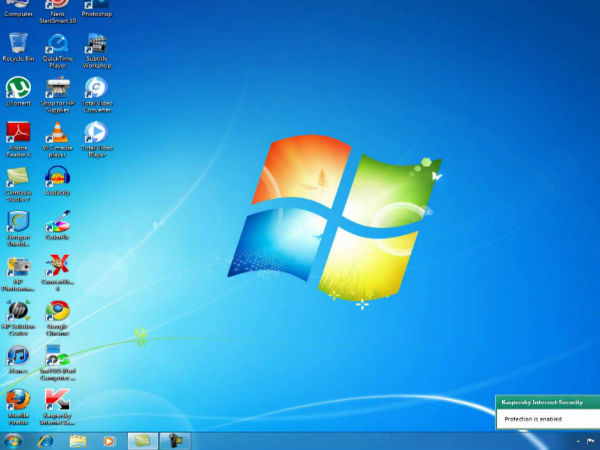
Task: Switch to Camtasia Studio taskbar button
Action: click(x=143, y=441)
